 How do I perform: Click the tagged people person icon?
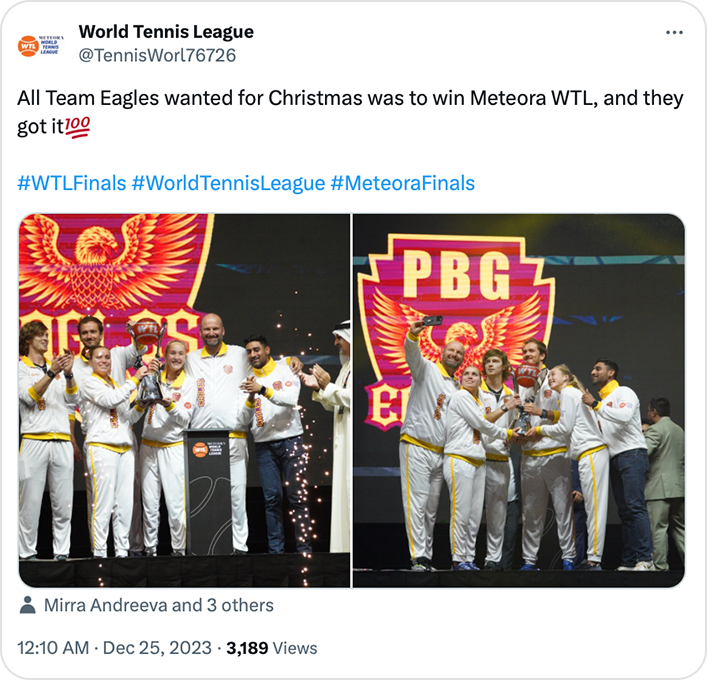[28, 605]
